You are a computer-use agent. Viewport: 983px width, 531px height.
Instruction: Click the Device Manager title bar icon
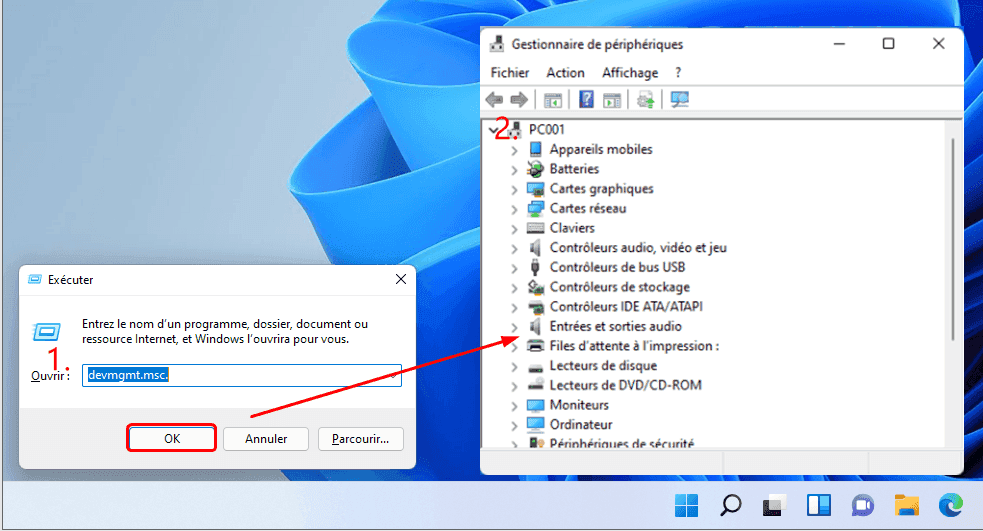coord(497,44)
